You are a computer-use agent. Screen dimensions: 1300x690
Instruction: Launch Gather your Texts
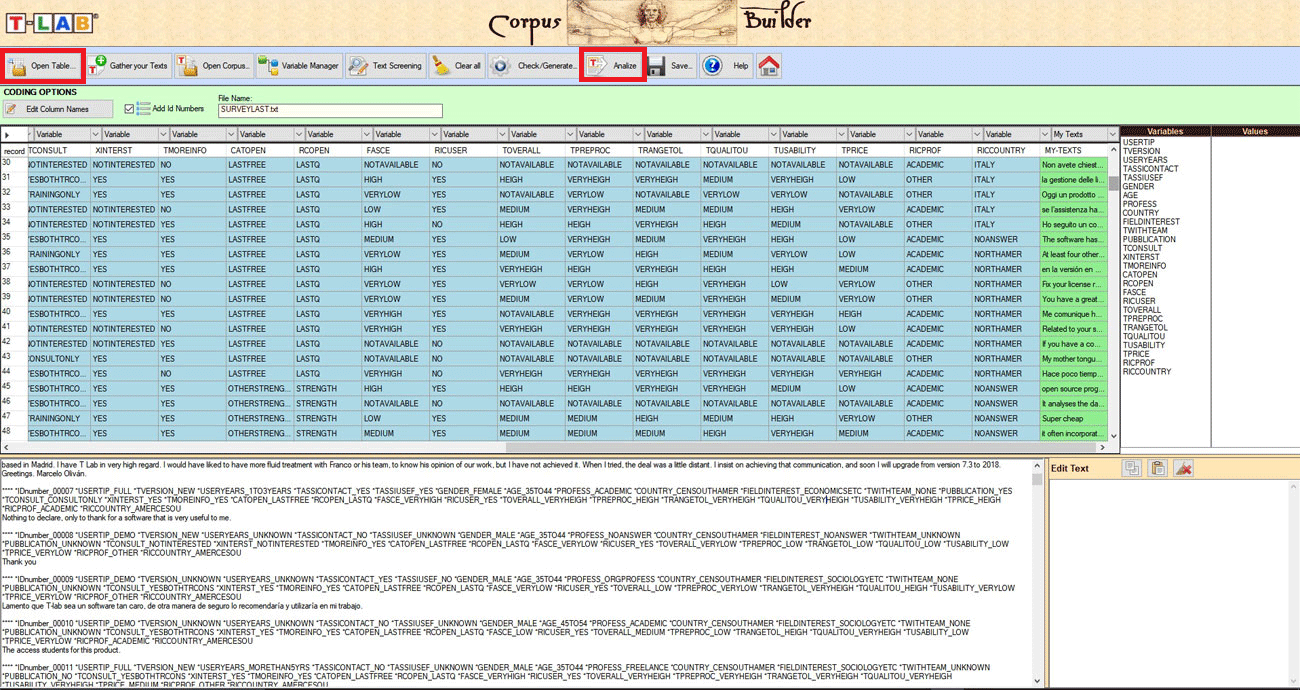pyautogui.click(x=129, y=66)
